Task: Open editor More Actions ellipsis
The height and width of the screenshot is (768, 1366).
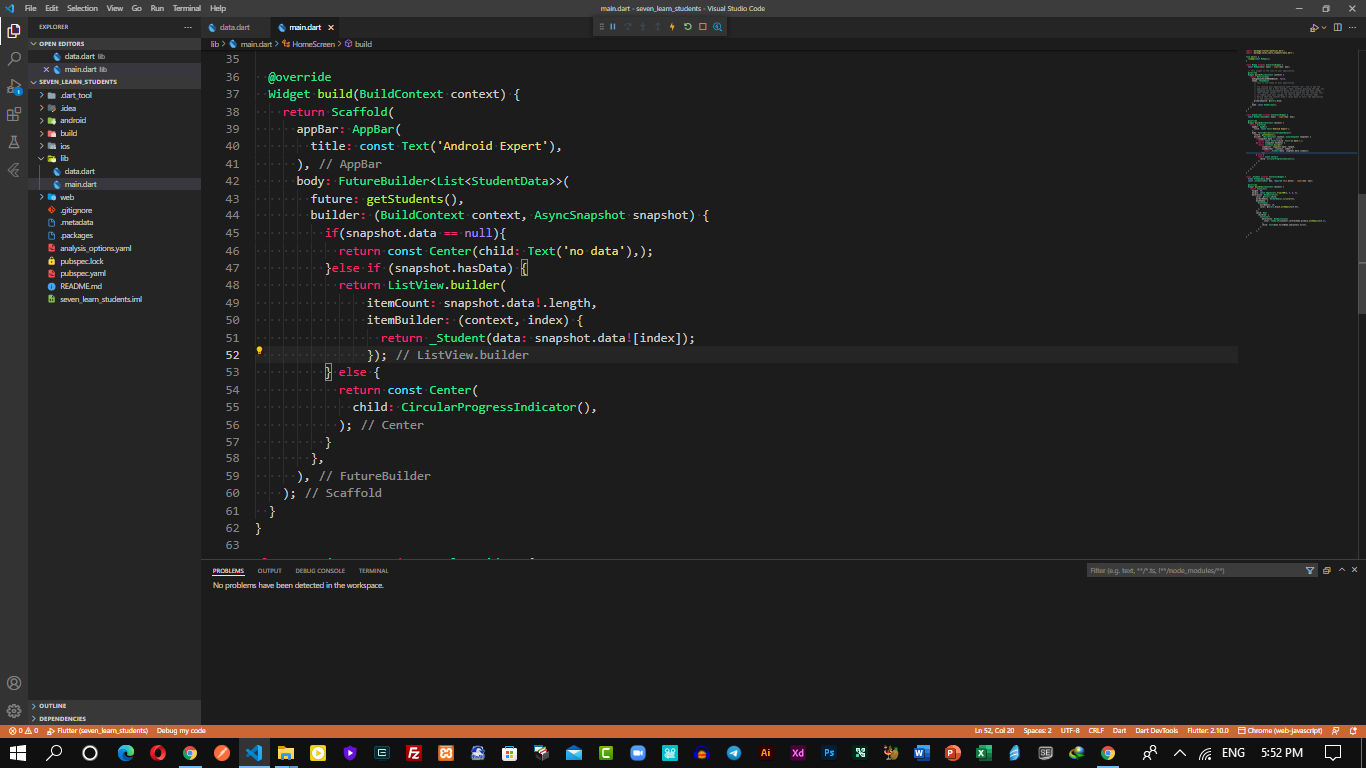Action: coord(1353,27)
